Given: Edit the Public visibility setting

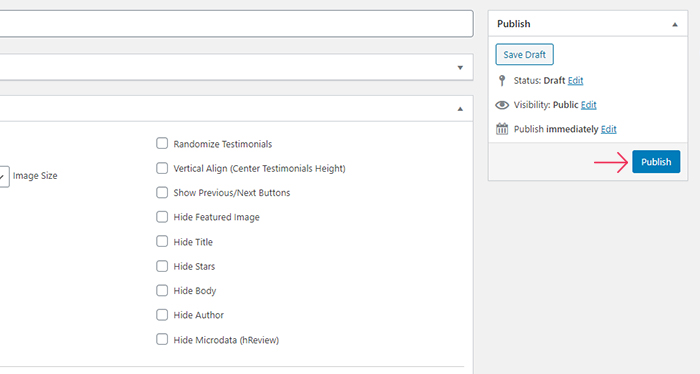Looking at the screenshot, I should 589,105.
